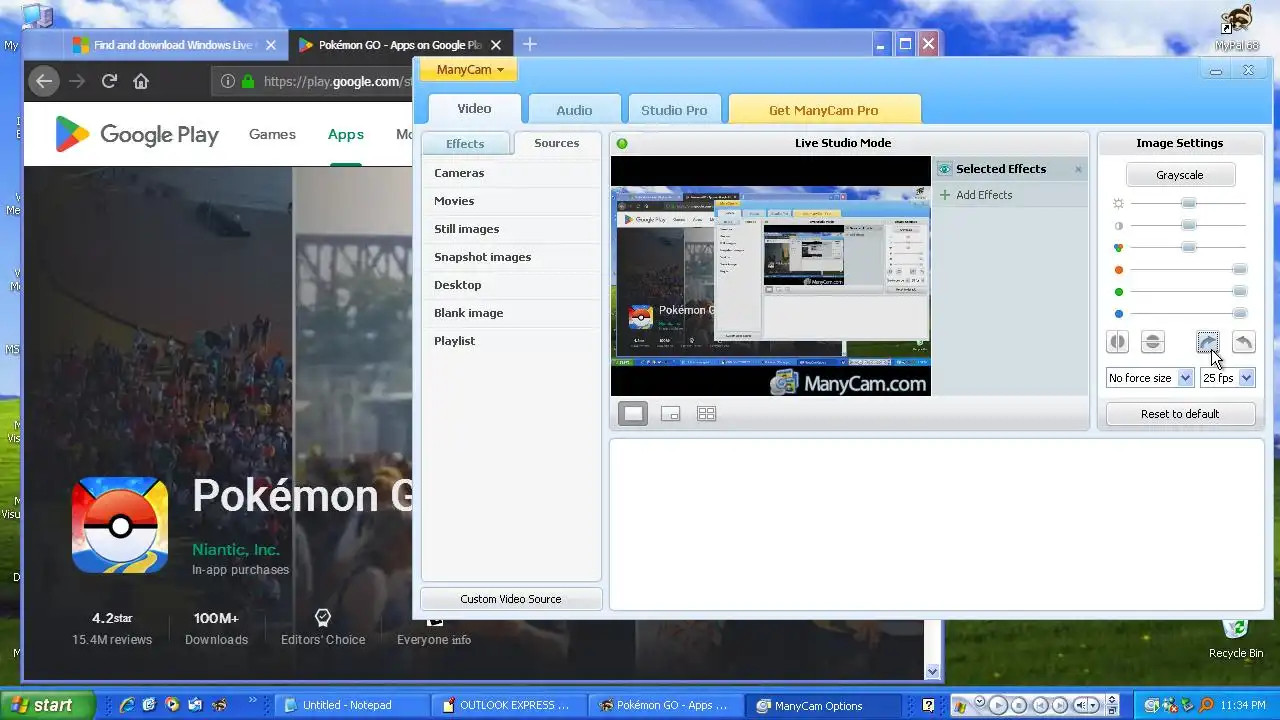Select picture-in-picture layout button
The width and height of the screenshot is (1280, 720).
(x=670, y=414)
